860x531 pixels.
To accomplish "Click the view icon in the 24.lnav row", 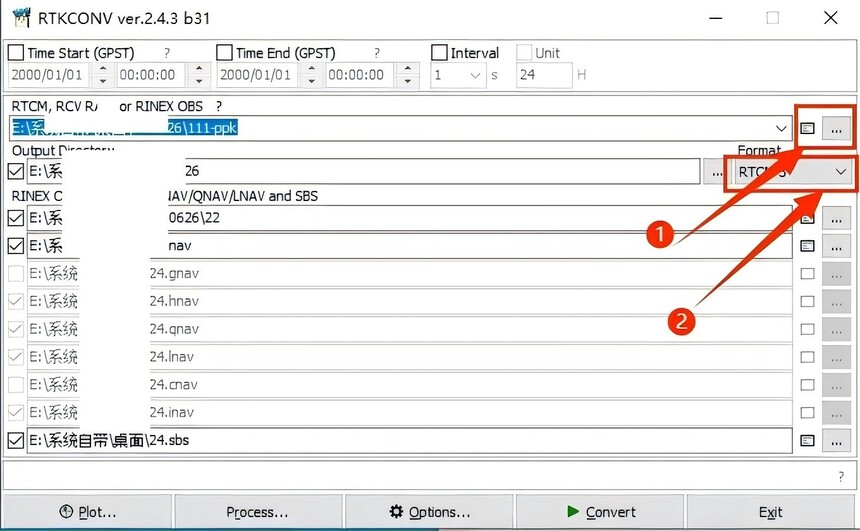I will pos(807,357).
